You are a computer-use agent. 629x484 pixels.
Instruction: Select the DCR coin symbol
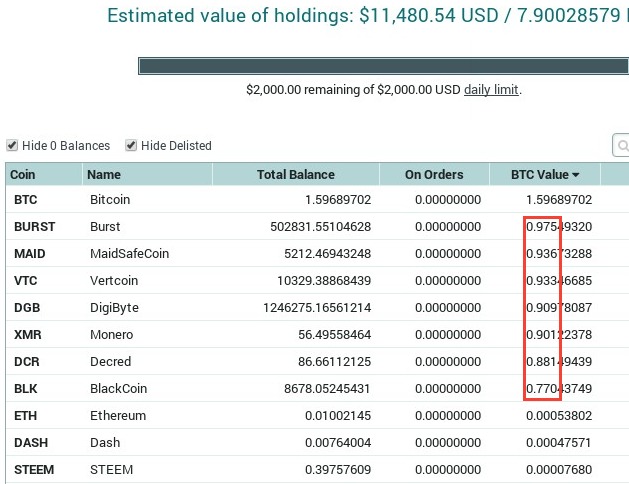[x=27, y=361]
